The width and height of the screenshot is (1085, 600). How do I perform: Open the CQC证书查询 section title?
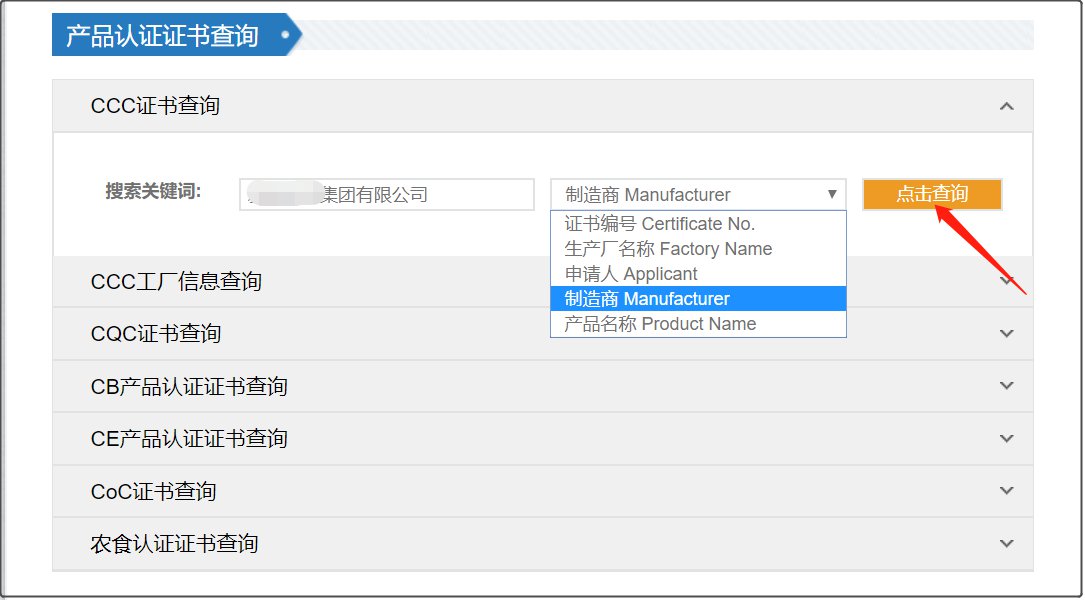click(156, 334)
